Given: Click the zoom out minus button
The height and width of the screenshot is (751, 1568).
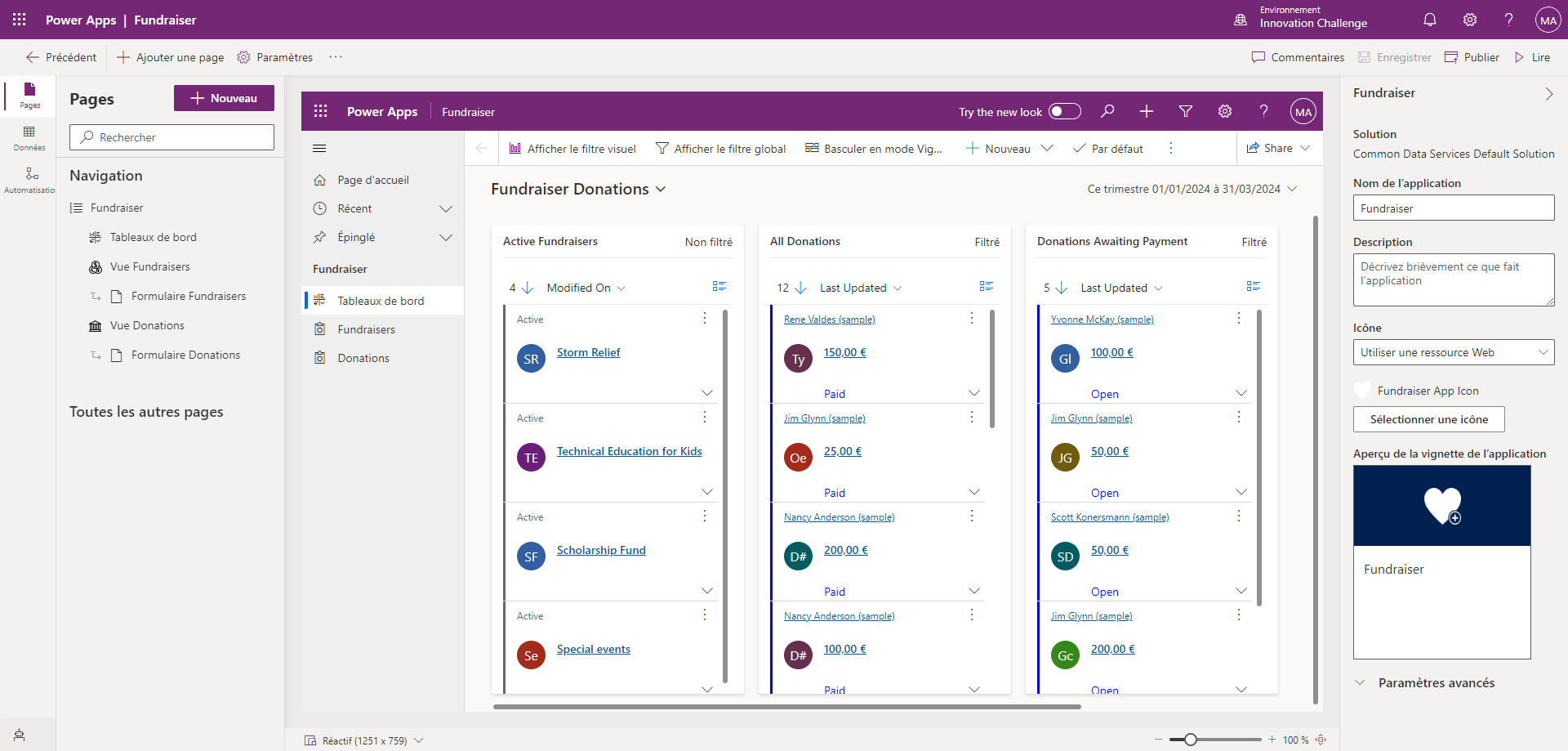Looking at the screenshot, I should click(1158, 740).
